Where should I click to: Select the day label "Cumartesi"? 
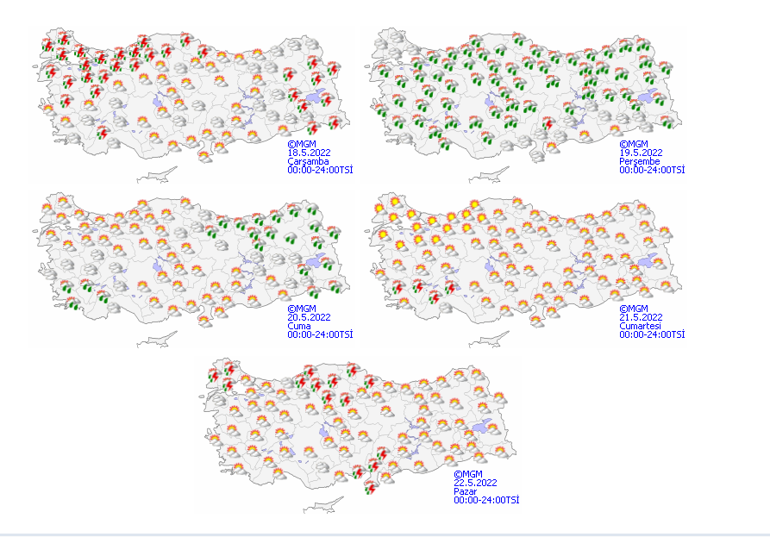(x=640, y=326)
